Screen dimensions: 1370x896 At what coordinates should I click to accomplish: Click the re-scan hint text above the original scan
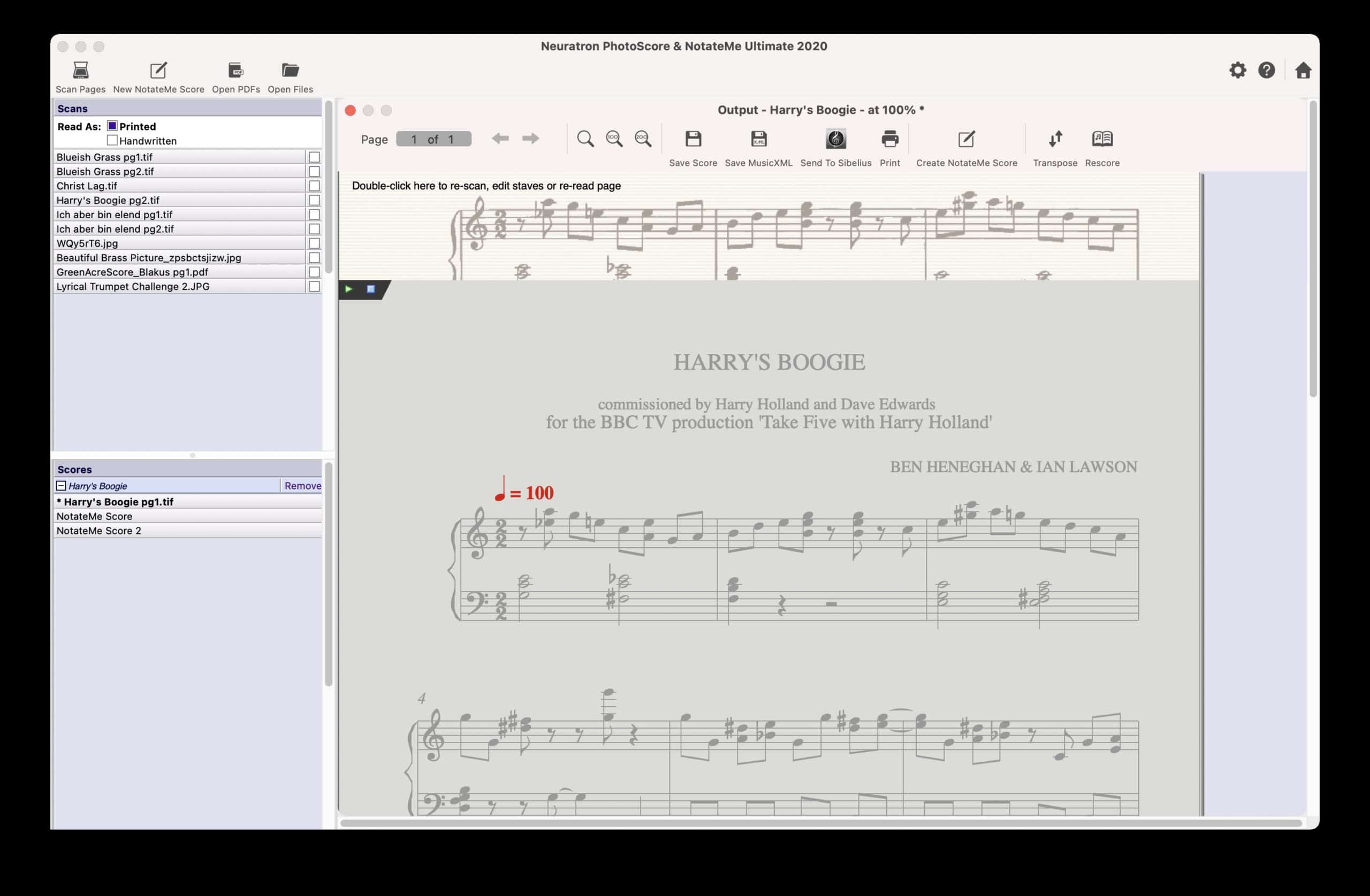click(x=486, y=186)
